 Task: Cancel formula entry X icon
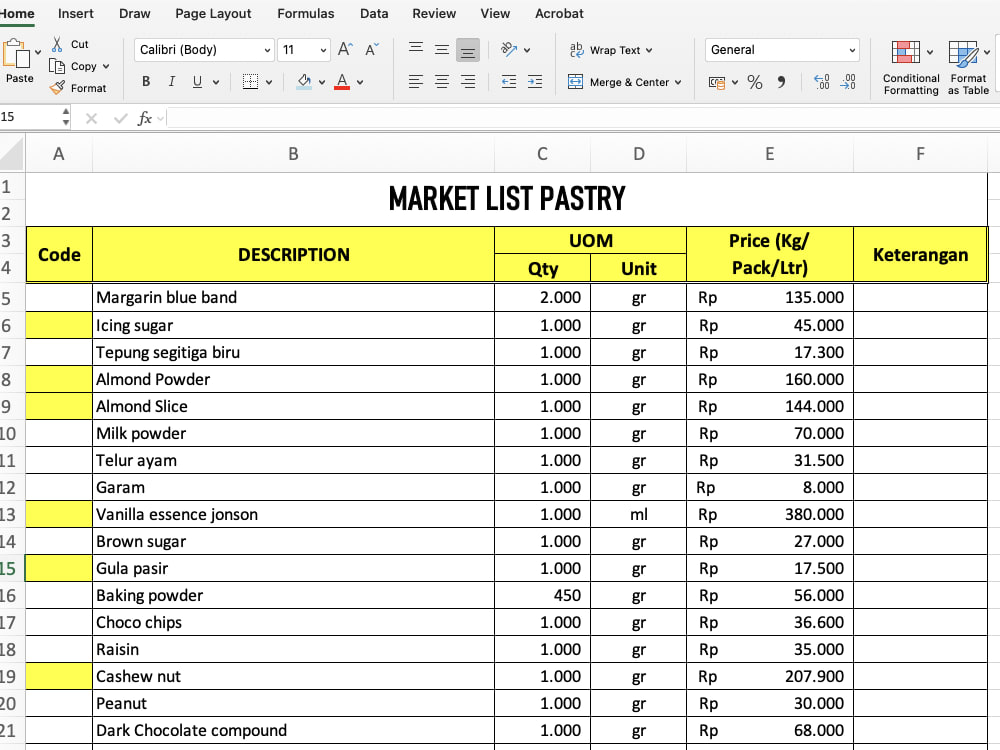91,118
